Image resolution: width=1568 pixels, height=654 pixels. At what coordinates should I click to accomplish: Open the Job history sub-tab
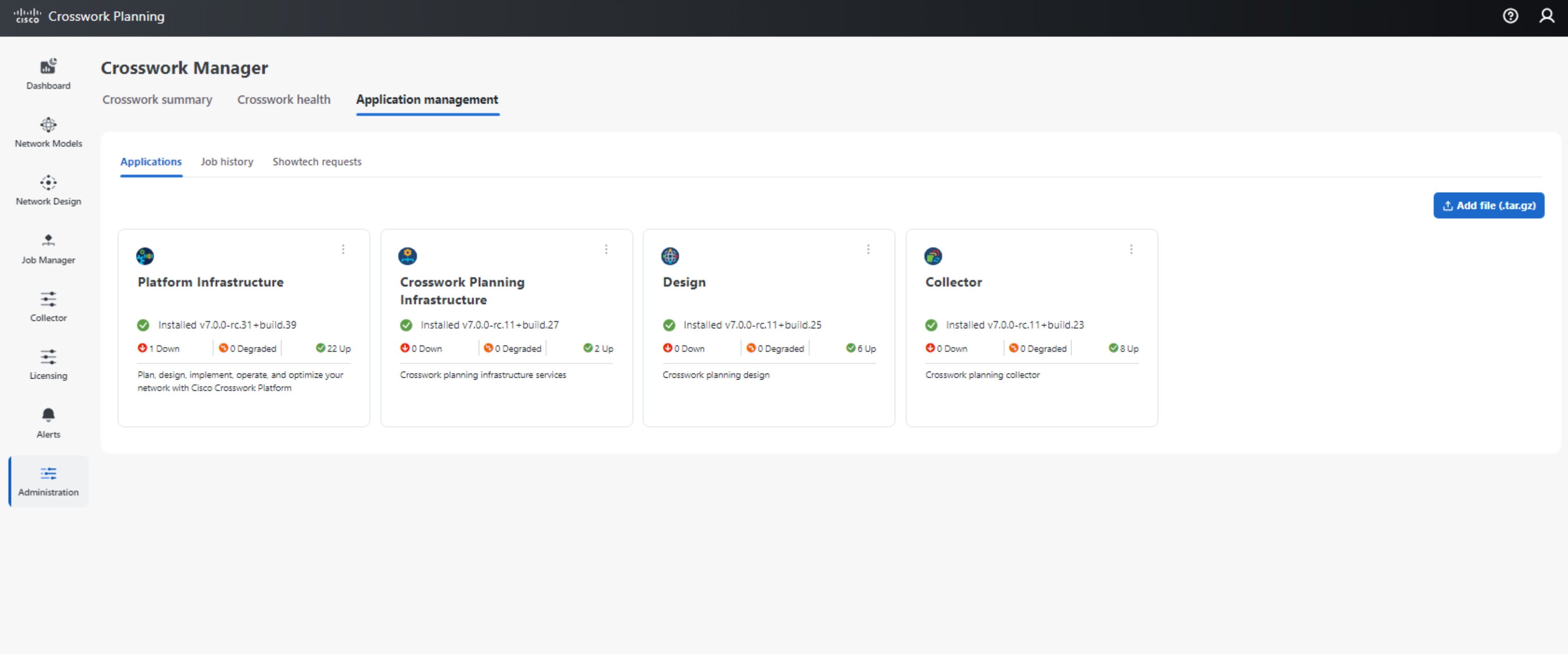click(227, 162)
